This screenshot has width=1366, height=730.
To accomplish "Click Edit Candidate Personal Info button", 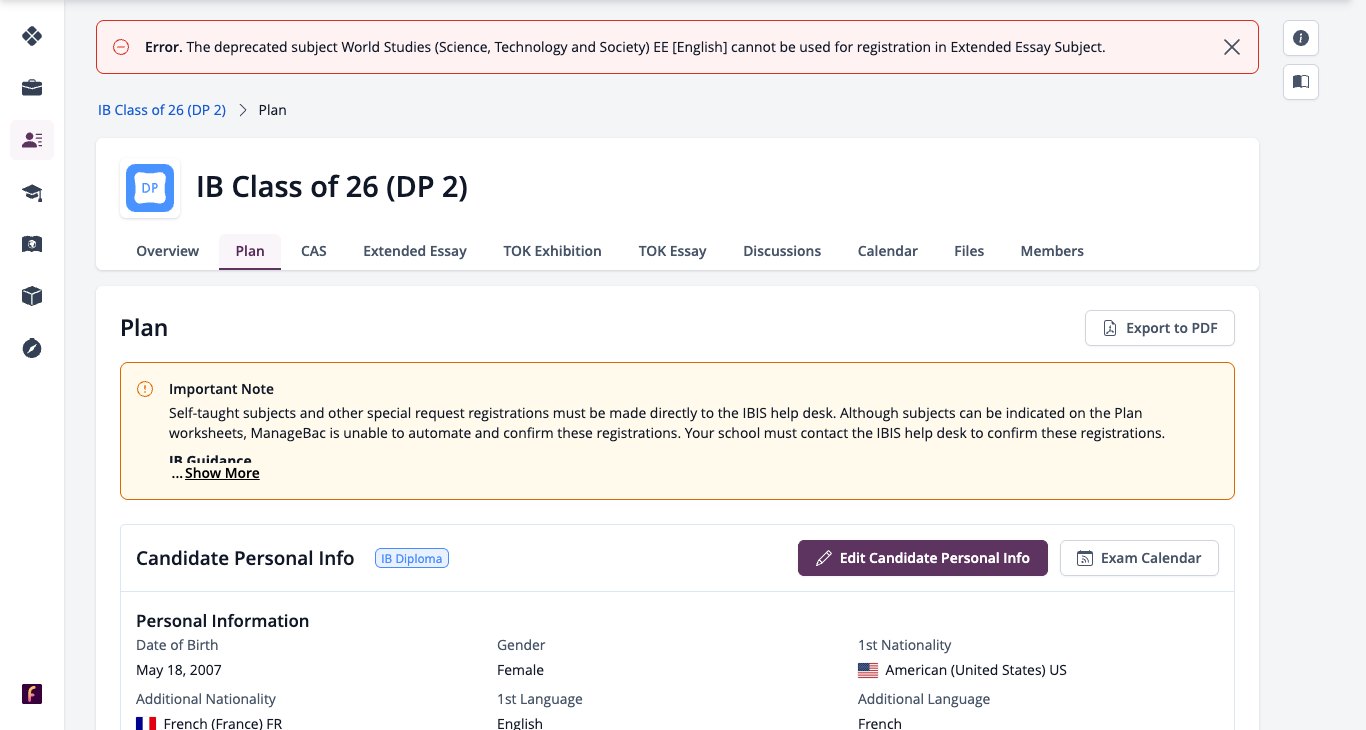I will (x=923, y=558).
